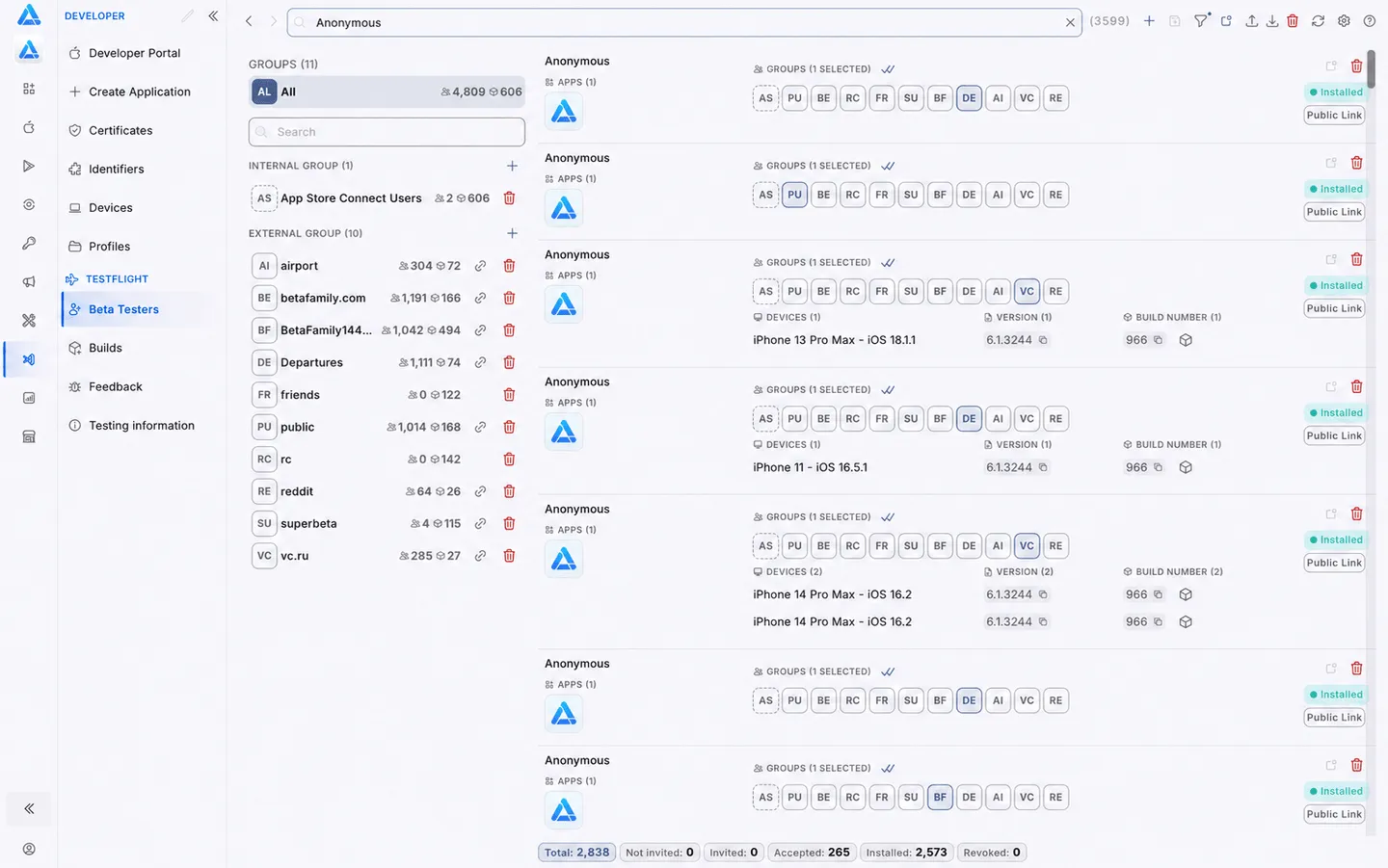
Task: Toggle the SU chip on the iPhone 11 tester
Action: [911, 418]
